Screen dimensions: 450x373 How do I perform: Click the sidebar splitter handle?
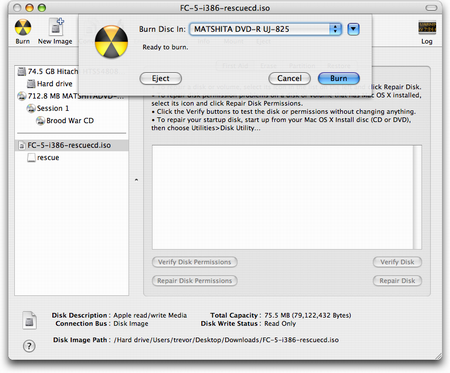click(x=136, y=180)
